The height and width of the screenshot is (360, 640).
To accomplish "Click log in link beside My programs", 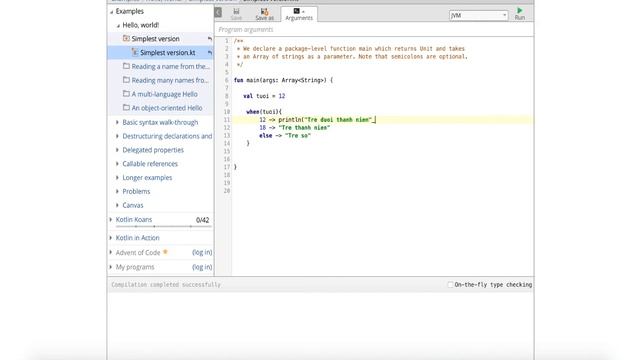I will point(202,267).
